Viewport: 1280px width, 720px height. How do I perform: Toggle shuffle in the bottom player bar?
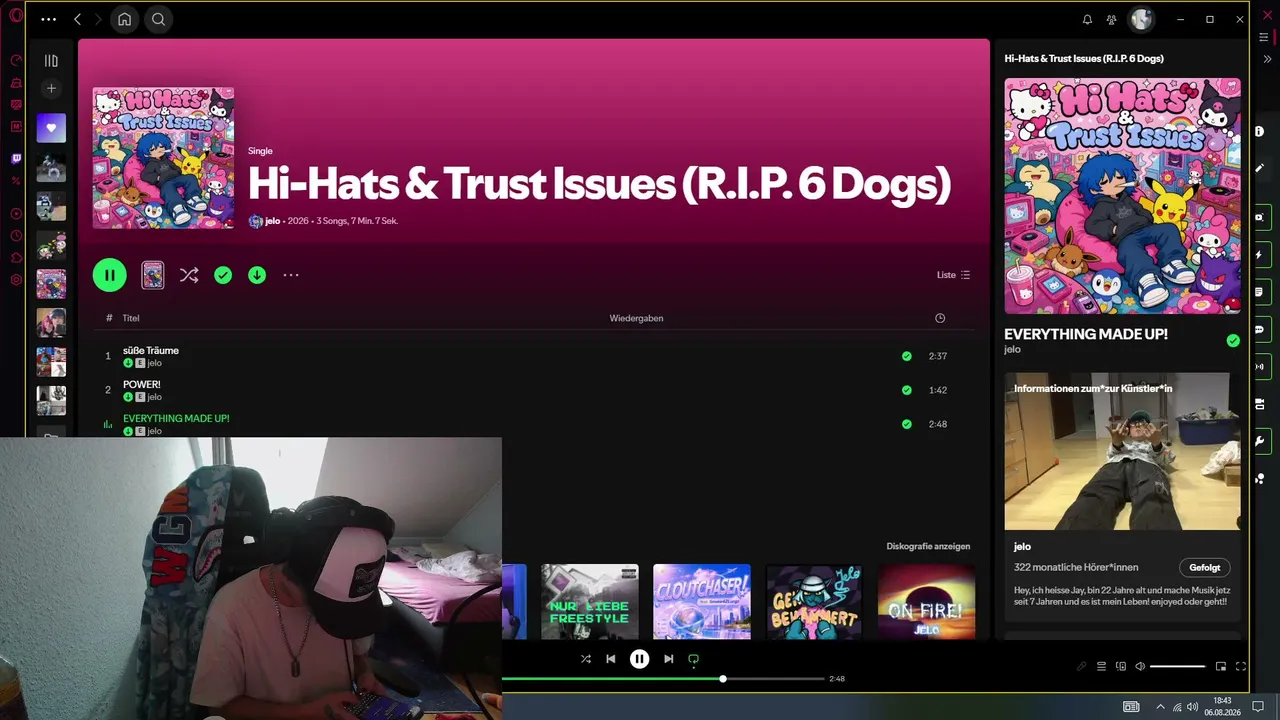(586, 659)
